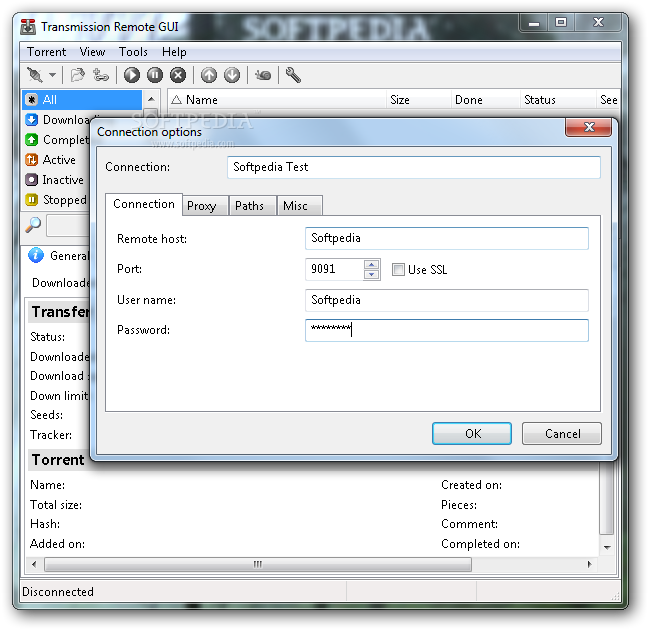Open the View menu

click(92, 52)
